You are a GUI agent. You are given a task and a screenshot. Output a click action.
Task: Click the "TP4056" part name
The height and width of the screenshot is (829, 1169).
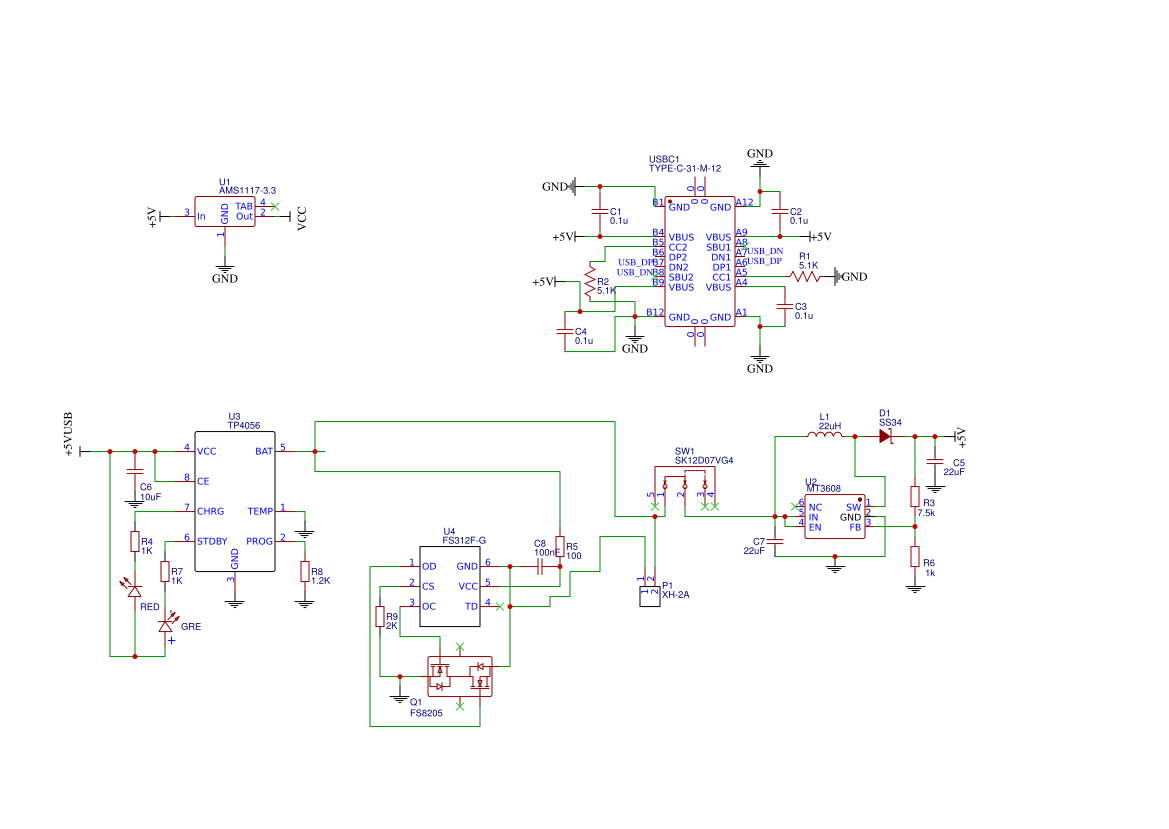(x=244, y=426)
